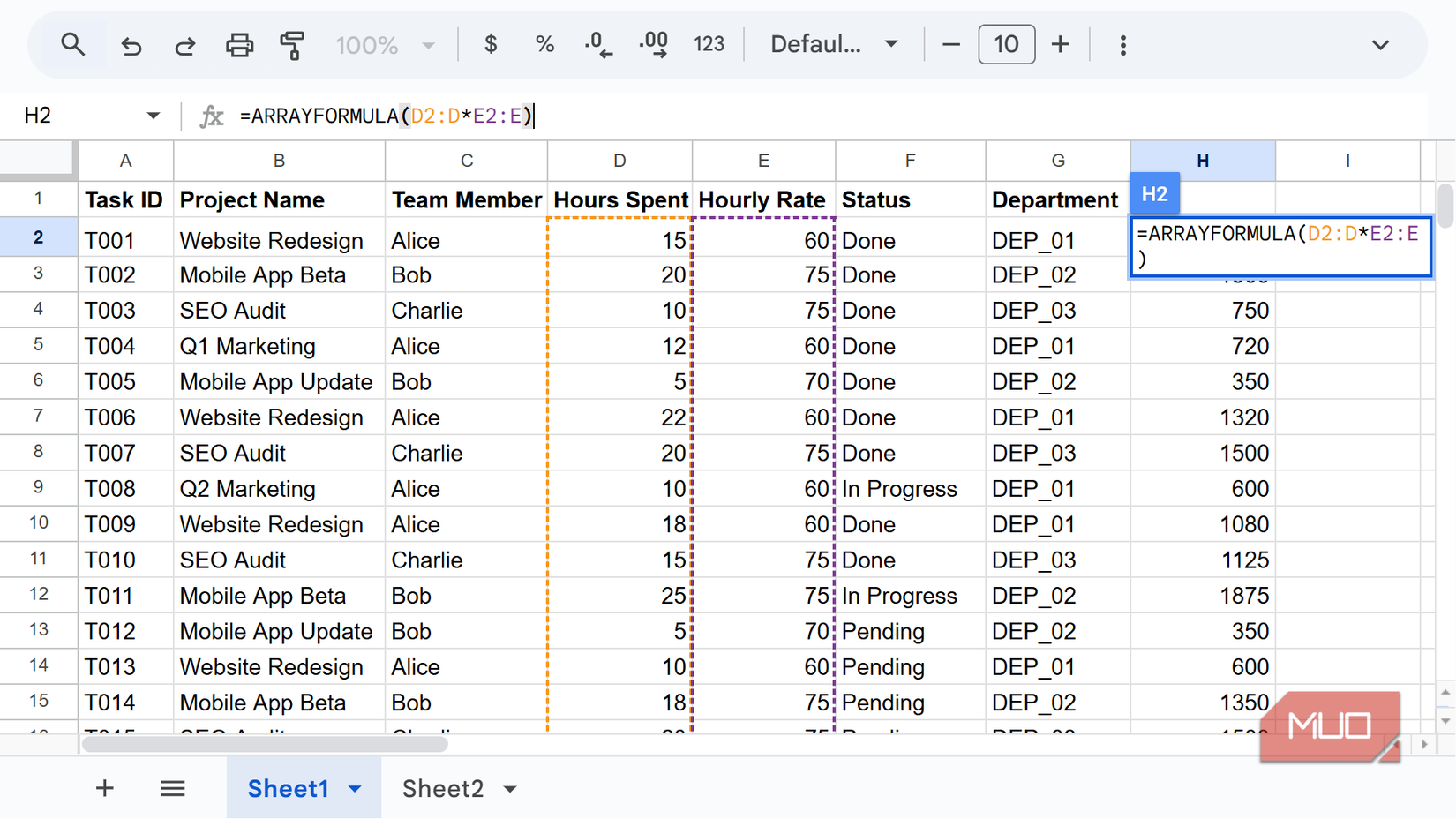1456x819 pixels.
Task: Add a new sheet with plus button
Action: click(x=104, y=788)
